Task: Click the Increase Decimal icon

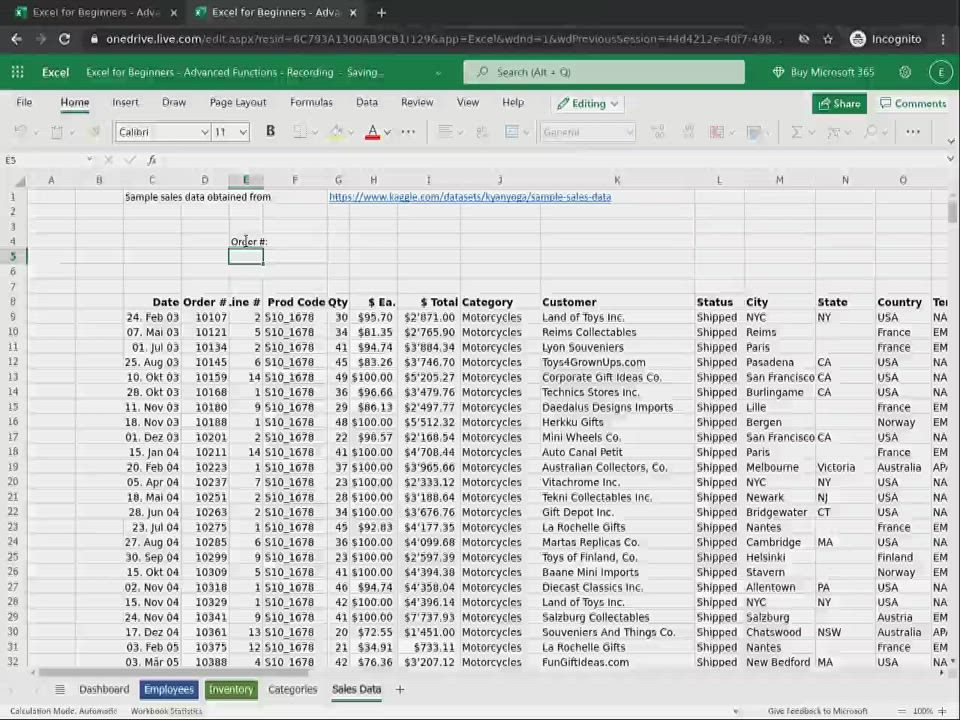Action: click(x=658, y=132)
